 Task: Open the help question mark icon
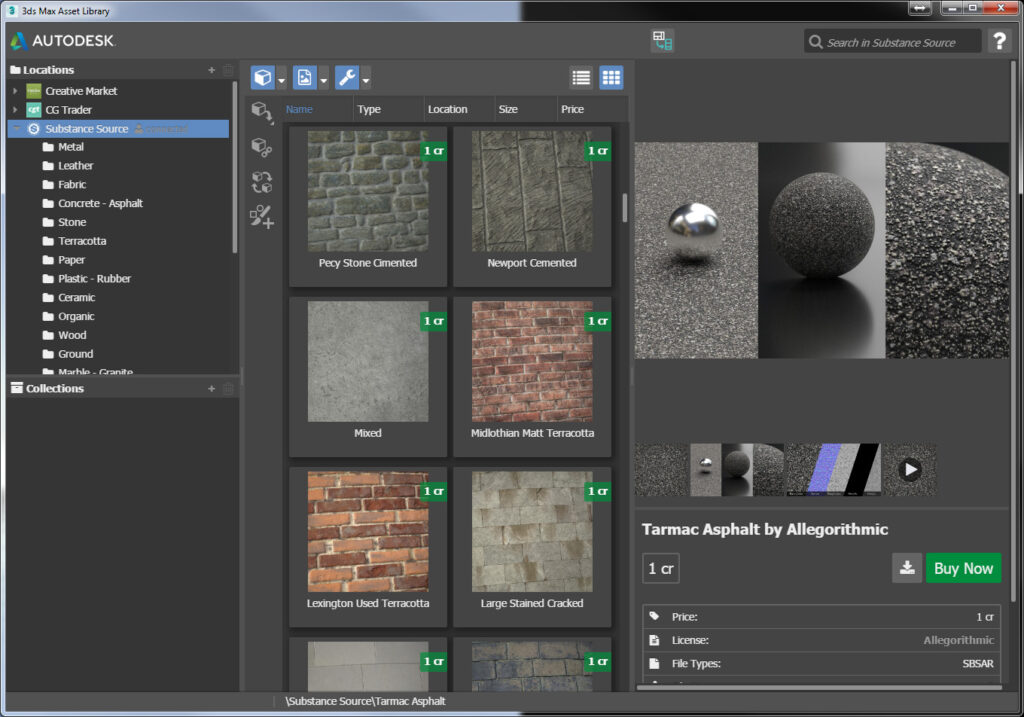click(999, 41)
